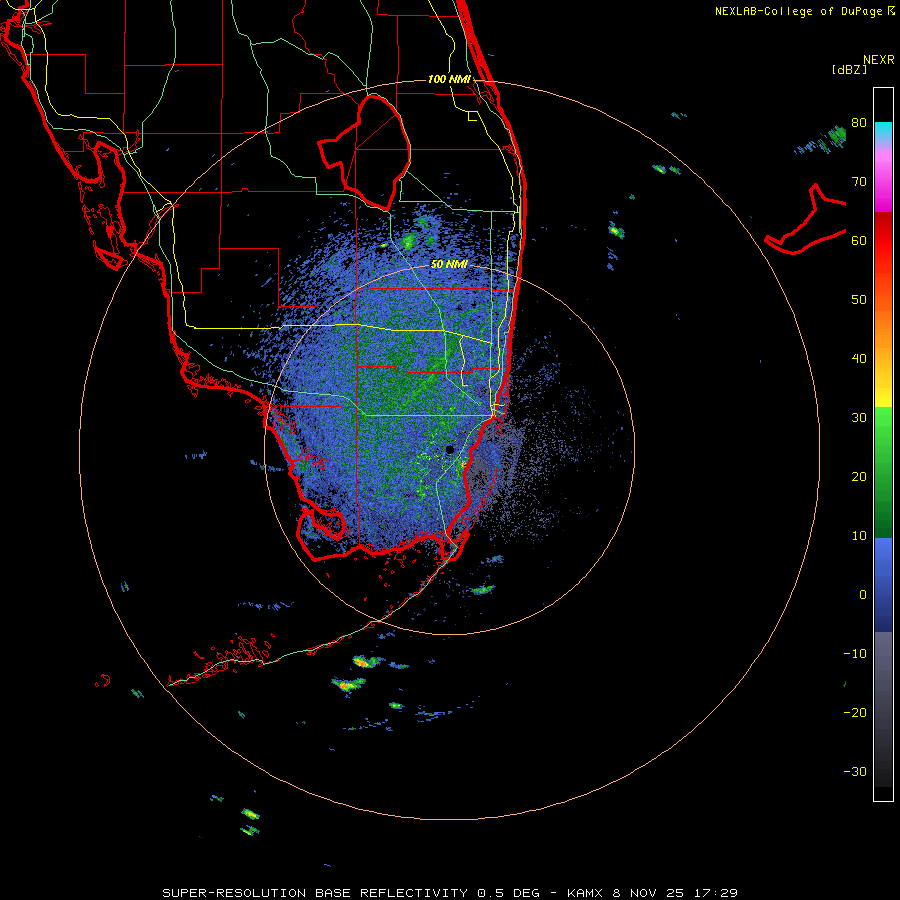
Task: Click the Bahamas island outline at right
Action: pos(806,220)
